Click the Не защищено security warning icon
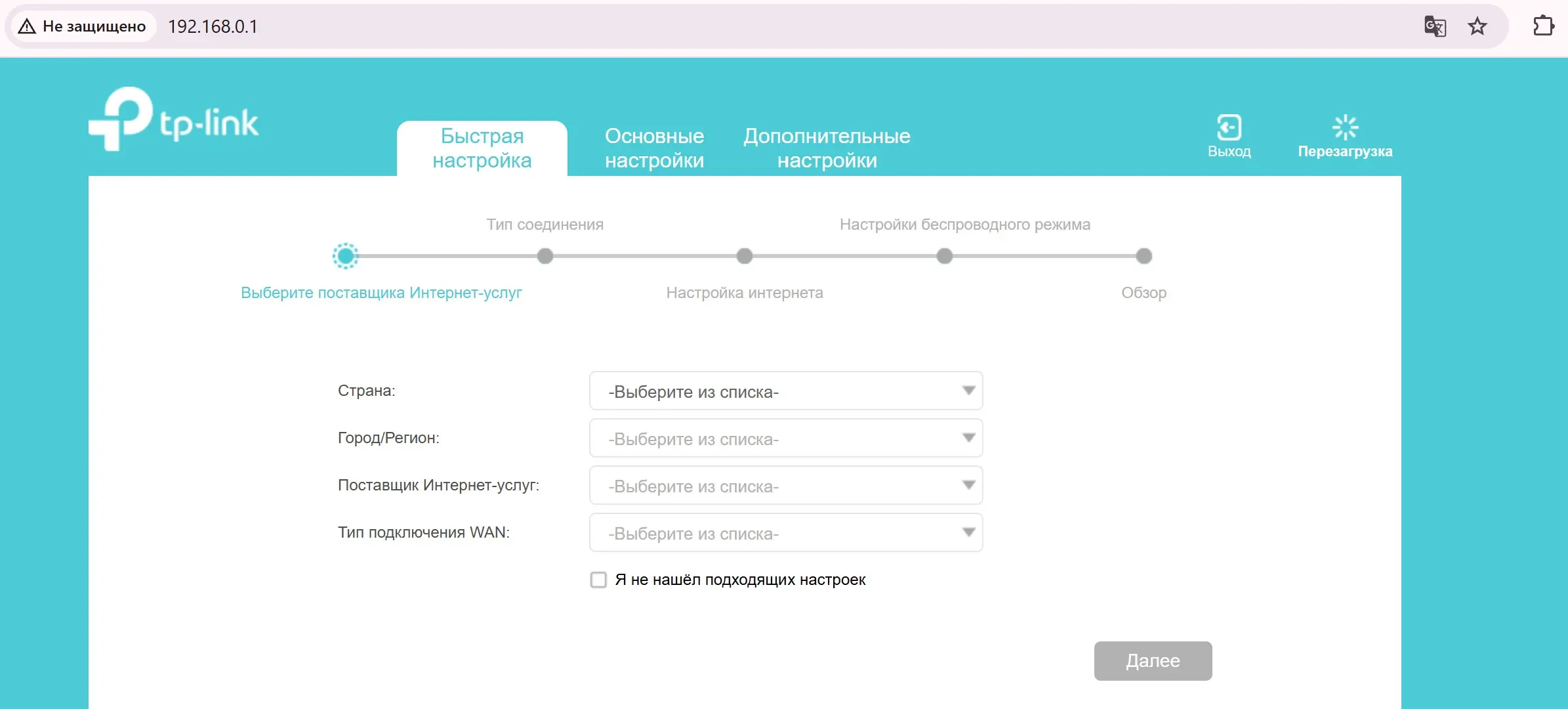The width and height of the screenshot is (1568, 709). (x=27, y=26)
